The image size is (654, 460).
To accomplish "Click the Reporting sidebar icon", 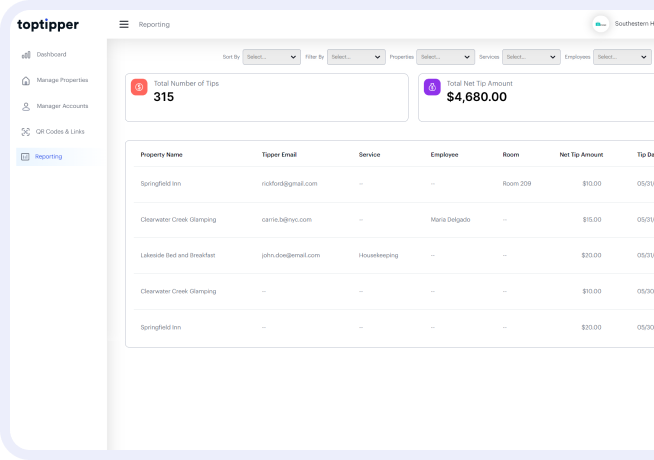I will (x=26, y=157).
